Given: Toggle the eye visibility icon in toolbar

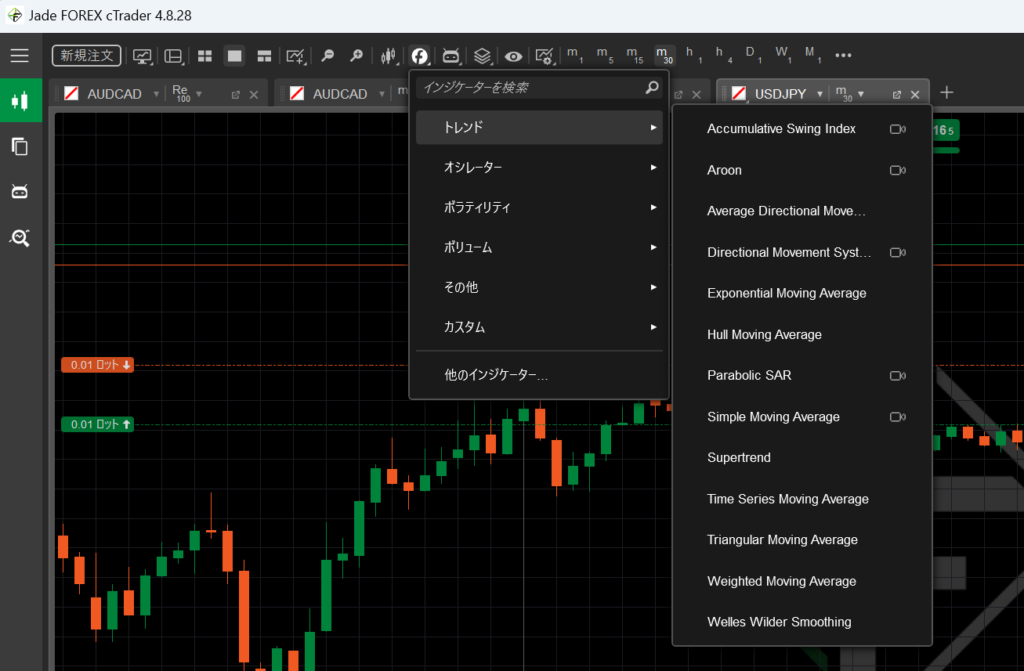Looking at the screenshot, I should [x=513, y=56].
